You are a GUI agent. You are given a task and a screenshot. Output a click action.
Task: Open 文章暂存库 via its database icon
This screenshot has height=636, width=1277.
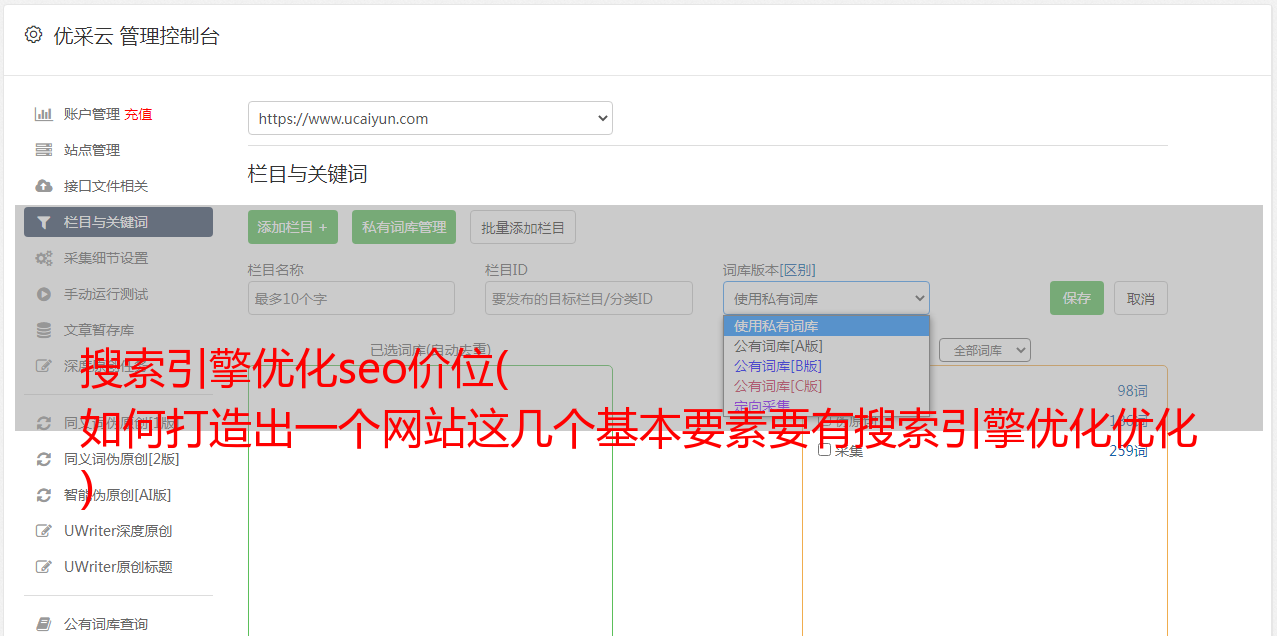[x=44, y=330]
